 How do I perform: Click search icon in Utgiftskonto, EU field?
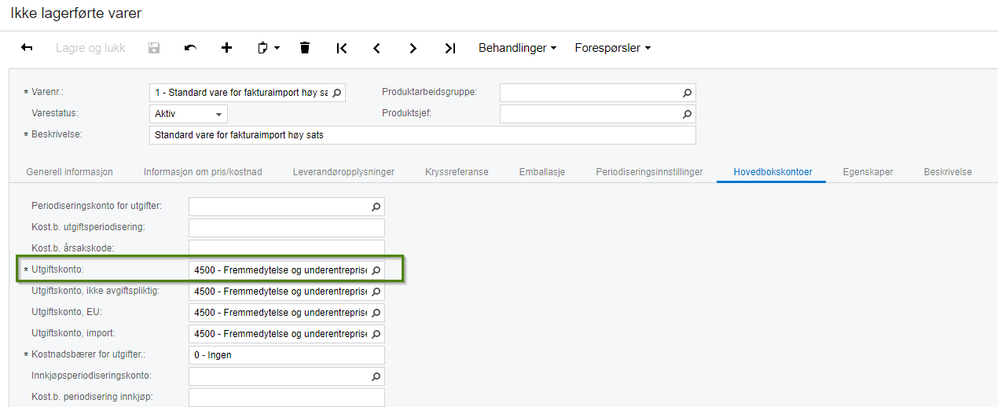(376, 313)
